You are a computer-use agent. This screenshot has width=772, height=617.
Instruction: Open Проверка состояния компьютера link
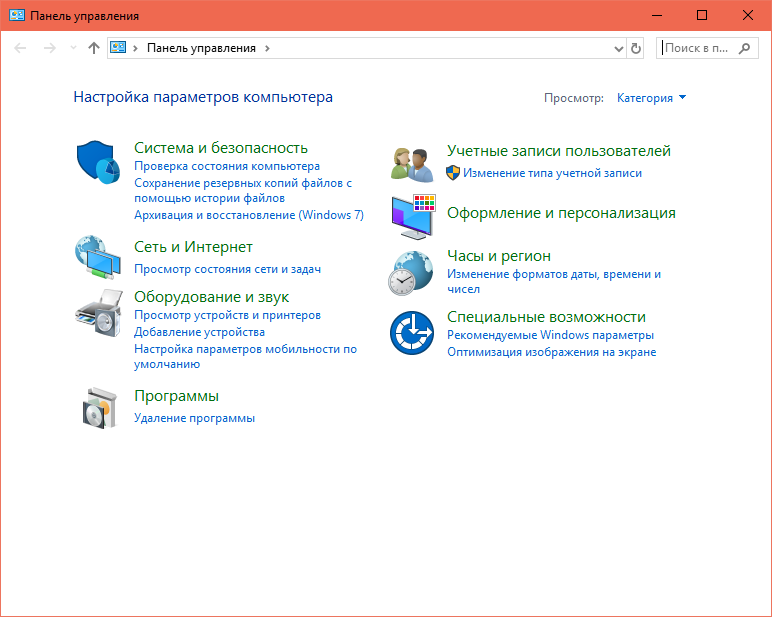(227, 166)
